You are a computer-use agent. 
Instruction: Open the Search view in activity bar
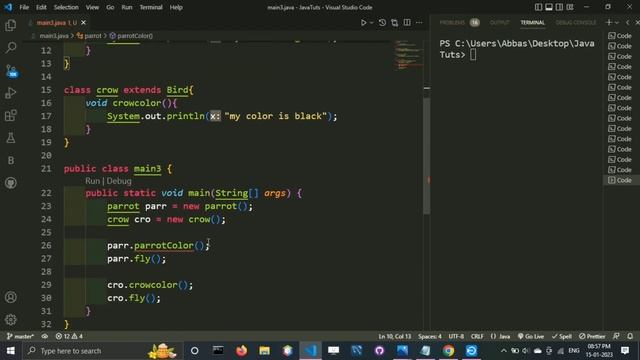click(11, 48)
